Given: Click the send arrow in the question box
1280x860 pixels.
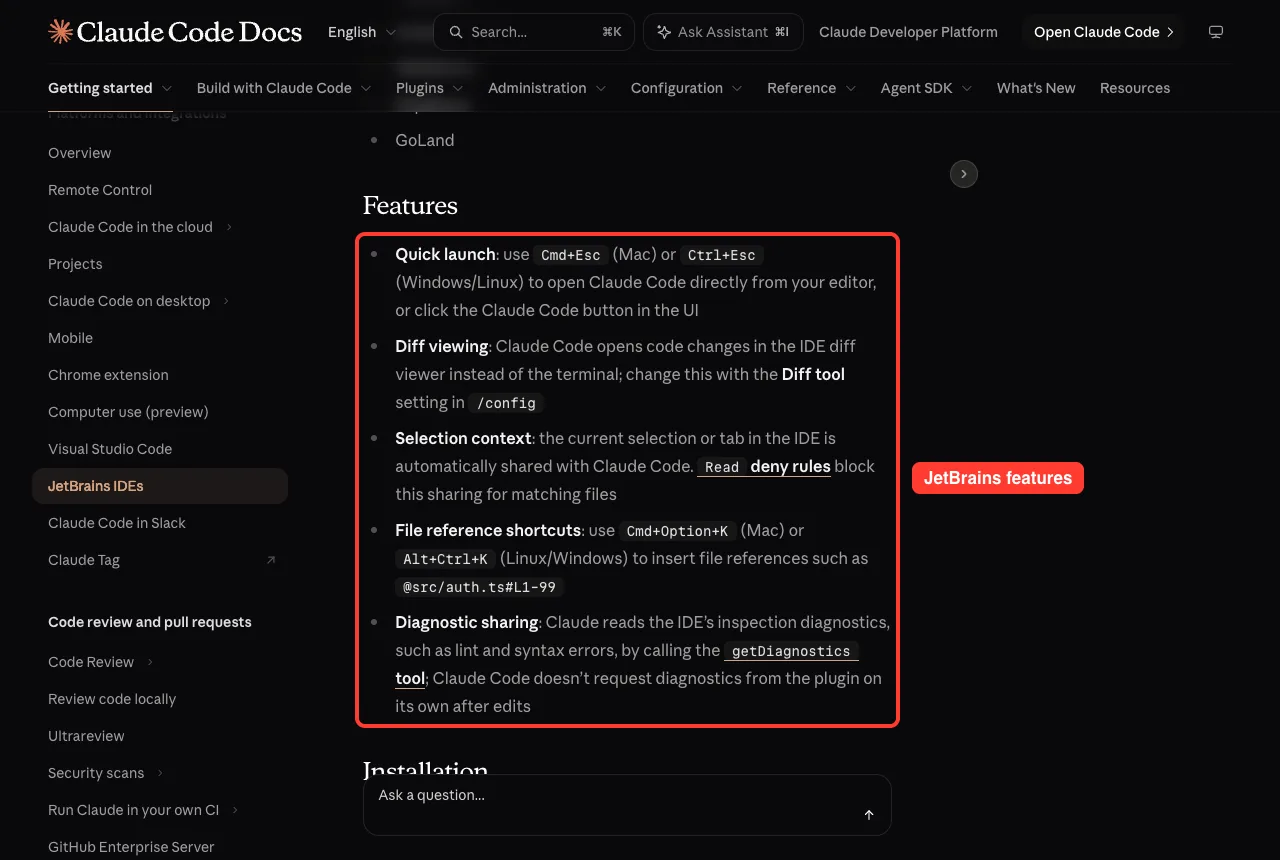Looking at the screenshot, I should [x=869, y=815].
